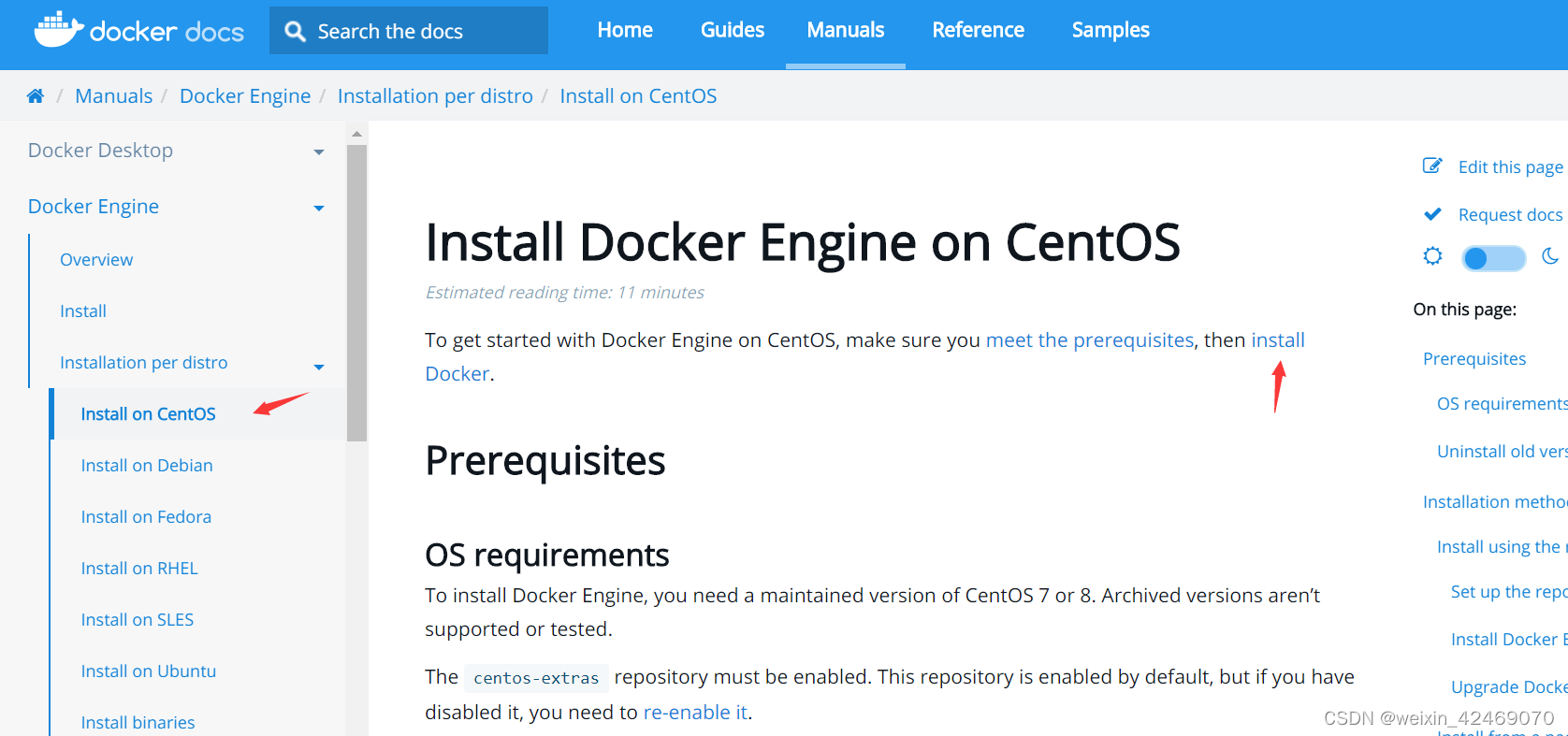The height and width of the screenshot is (736, 1568).
Task: Collapse the Docker Engine section arrow
Action: click(319, 208)
